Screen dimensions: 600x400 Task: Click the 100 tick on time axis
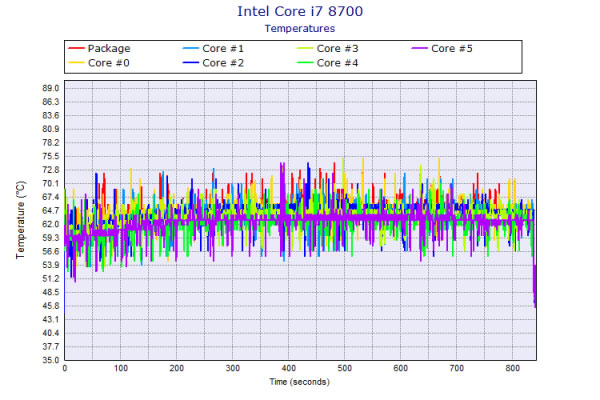(121, 368)
